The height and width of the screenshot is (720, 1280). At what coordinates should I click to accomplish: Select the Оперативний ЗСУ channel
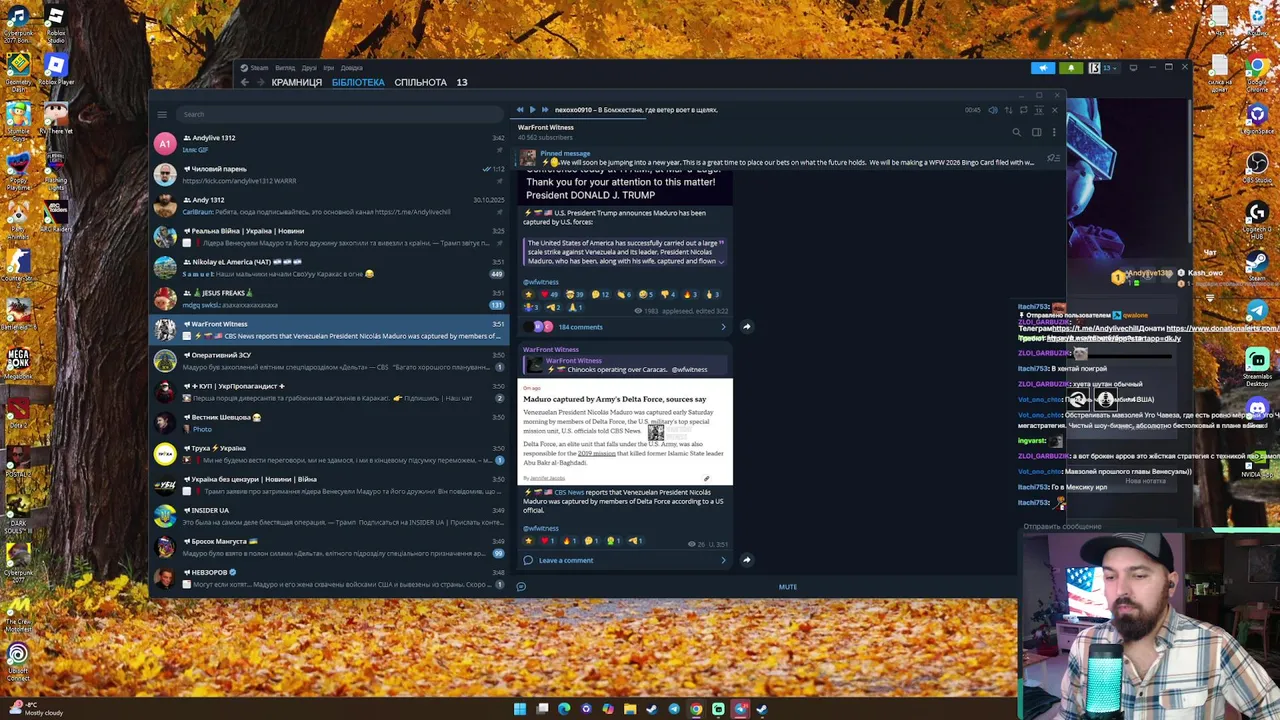click(329, 361)
